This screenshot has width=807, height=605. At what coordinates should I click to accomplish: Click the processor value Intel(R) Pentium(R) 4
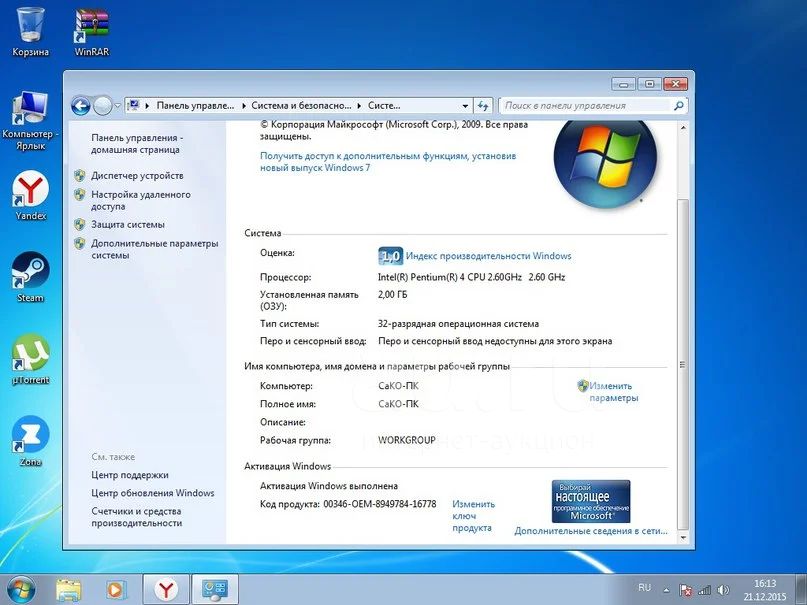click(x=471, y=277)
